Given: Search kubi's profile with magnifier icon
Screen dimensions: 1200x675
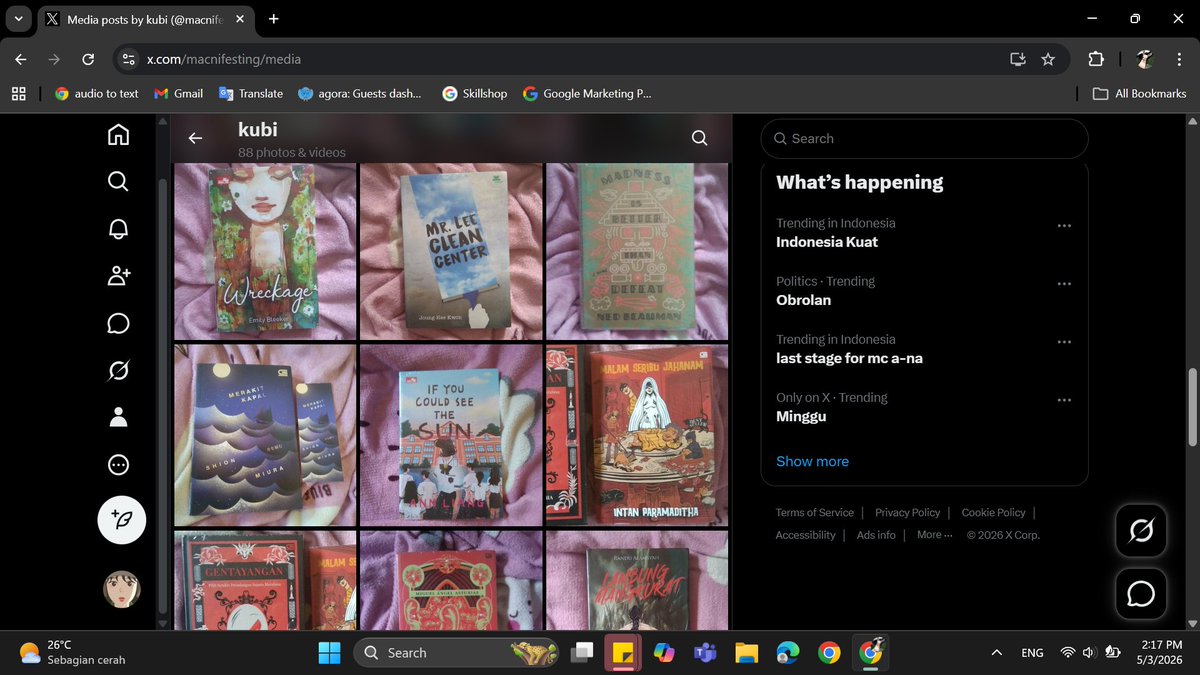Looking at the screenshot, I should 700,138.
